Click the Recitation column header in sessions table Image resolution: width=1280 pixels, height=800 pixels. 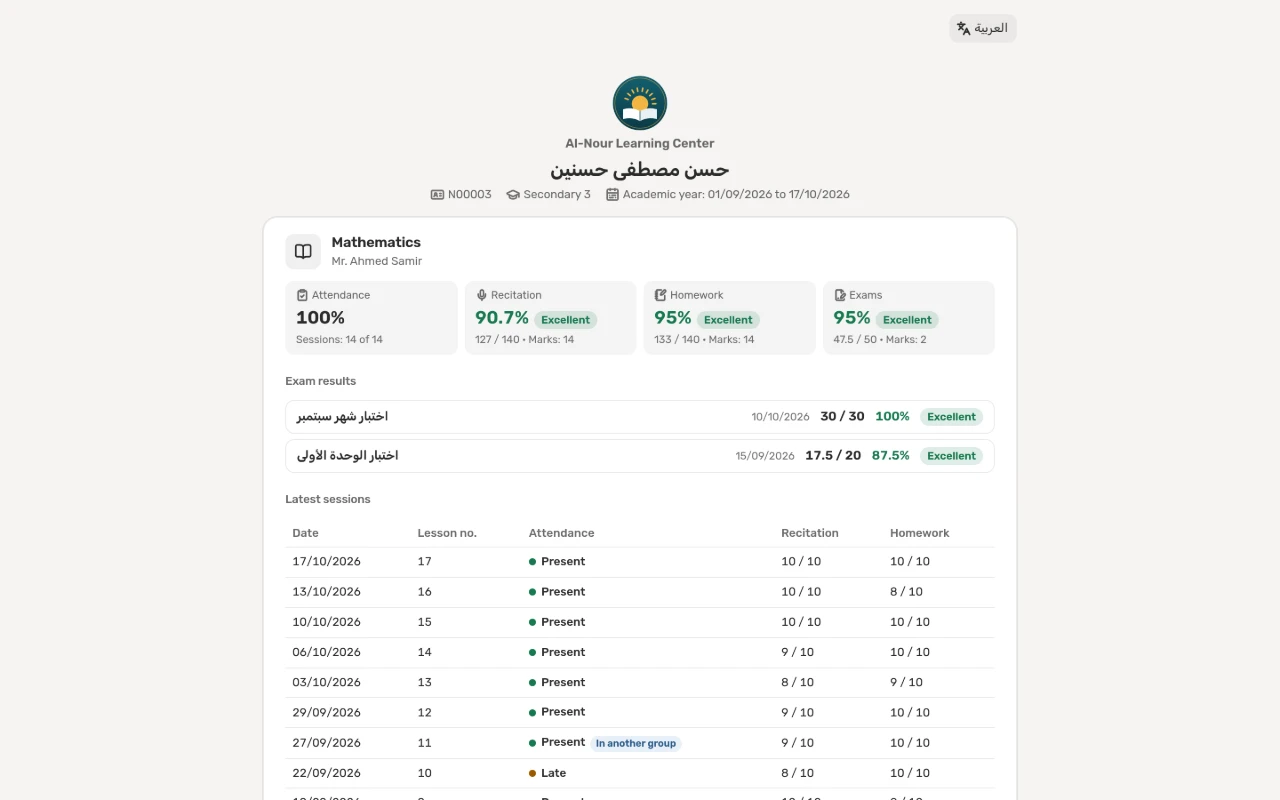[x=810, y=533]
